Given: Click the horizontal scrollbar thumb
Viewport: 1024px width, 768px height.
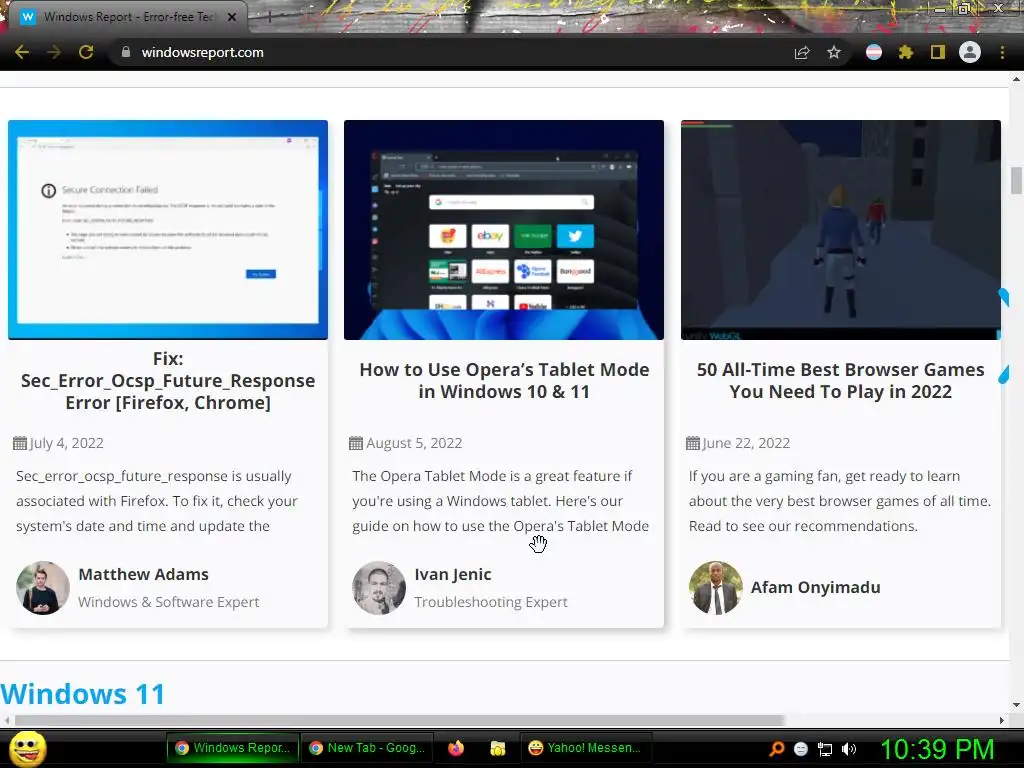Looking at the screenshot, I should click(x=399, y=720).
